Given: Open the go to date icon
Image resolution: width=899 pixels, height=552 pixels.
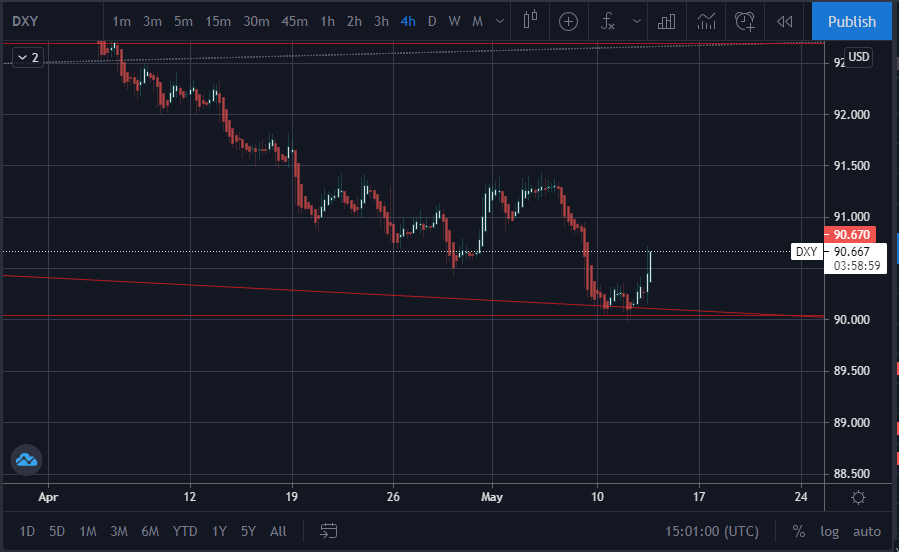Looking at the screenshot, I should 329,531.
